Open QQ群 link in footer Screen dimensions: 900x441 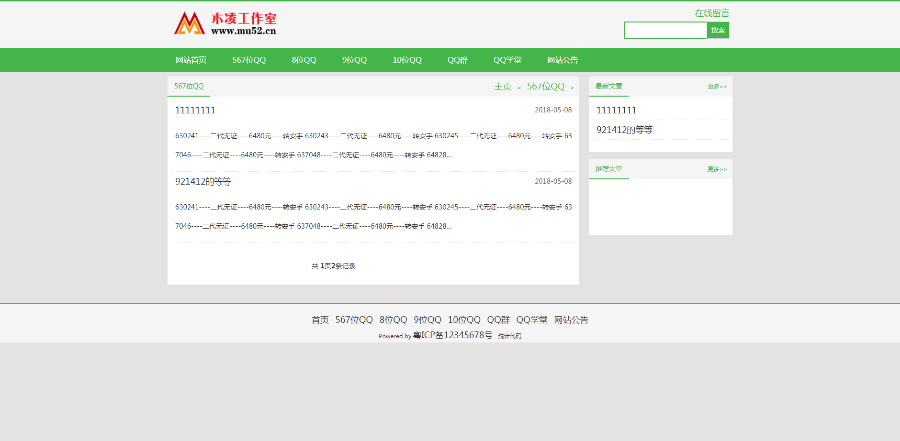[x=498, y=320]
